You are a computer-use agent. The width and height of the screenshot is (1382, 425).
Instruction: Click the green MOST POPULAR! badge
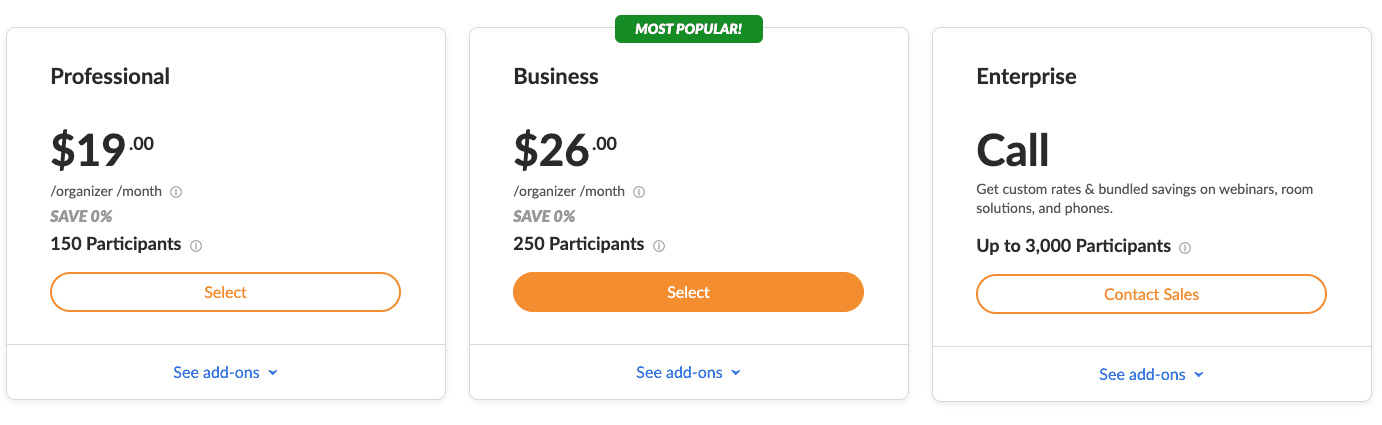coord(688,29)
